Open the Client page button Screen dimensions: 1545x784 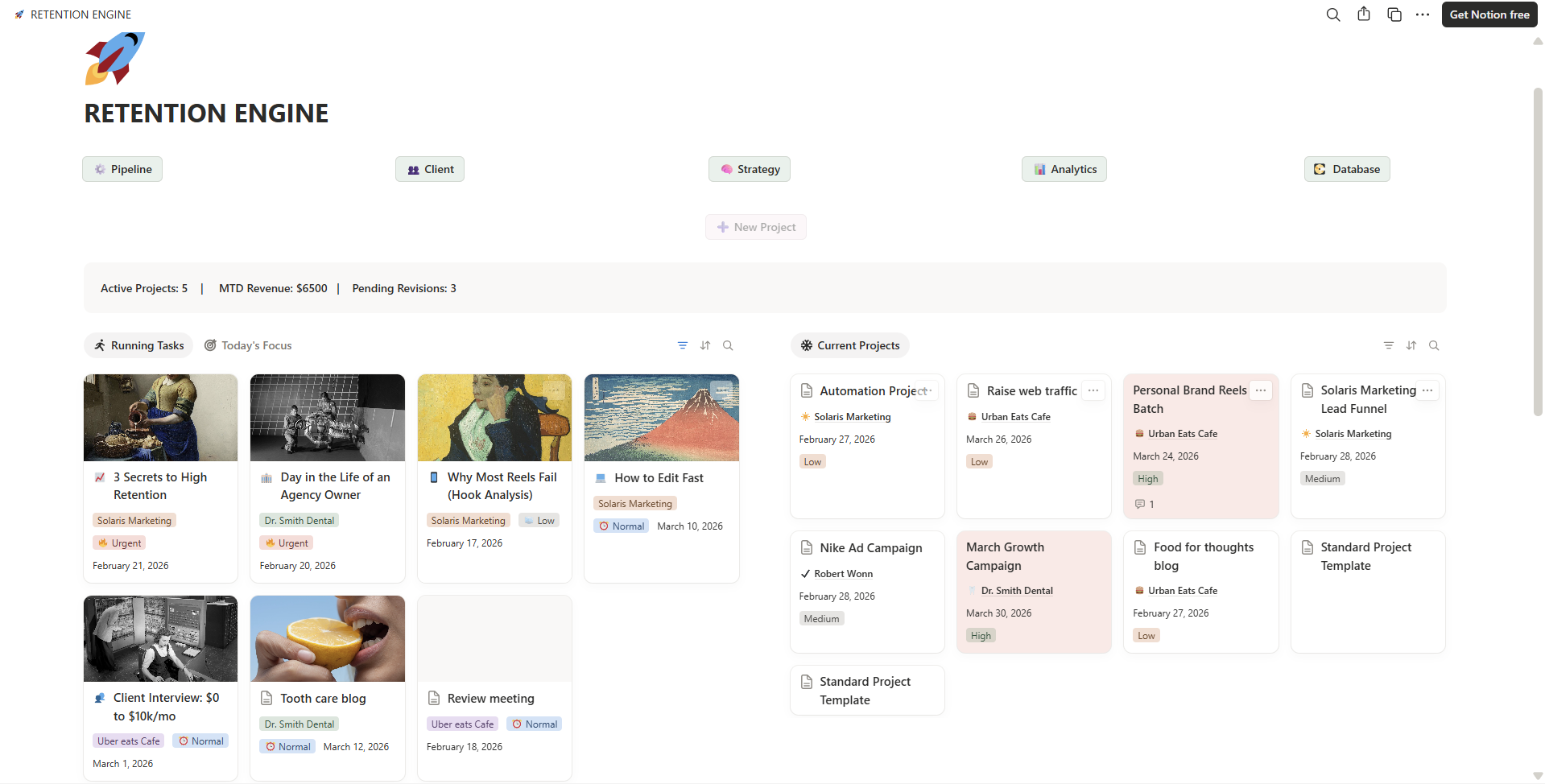[430, 169]
